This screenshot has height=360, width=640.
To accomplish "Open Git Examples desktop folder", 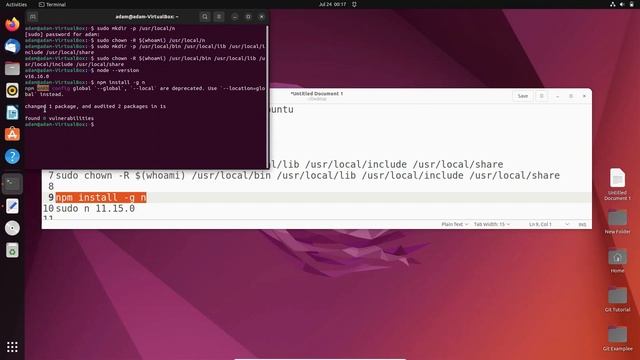I will click(617, 338).
